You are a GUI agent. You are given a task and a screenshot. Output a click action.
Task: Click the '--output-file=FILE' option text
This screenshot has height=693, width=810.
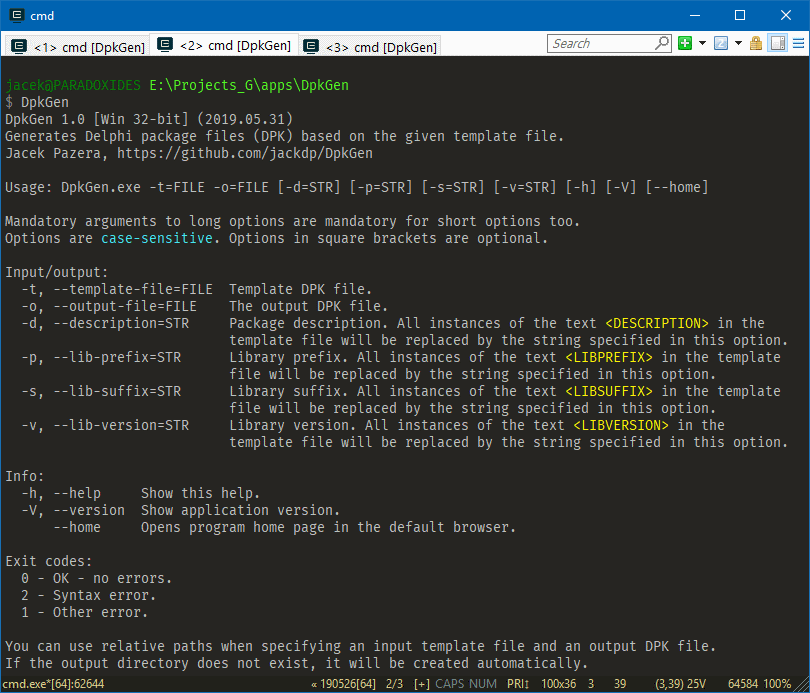click(x=125, y=306)
